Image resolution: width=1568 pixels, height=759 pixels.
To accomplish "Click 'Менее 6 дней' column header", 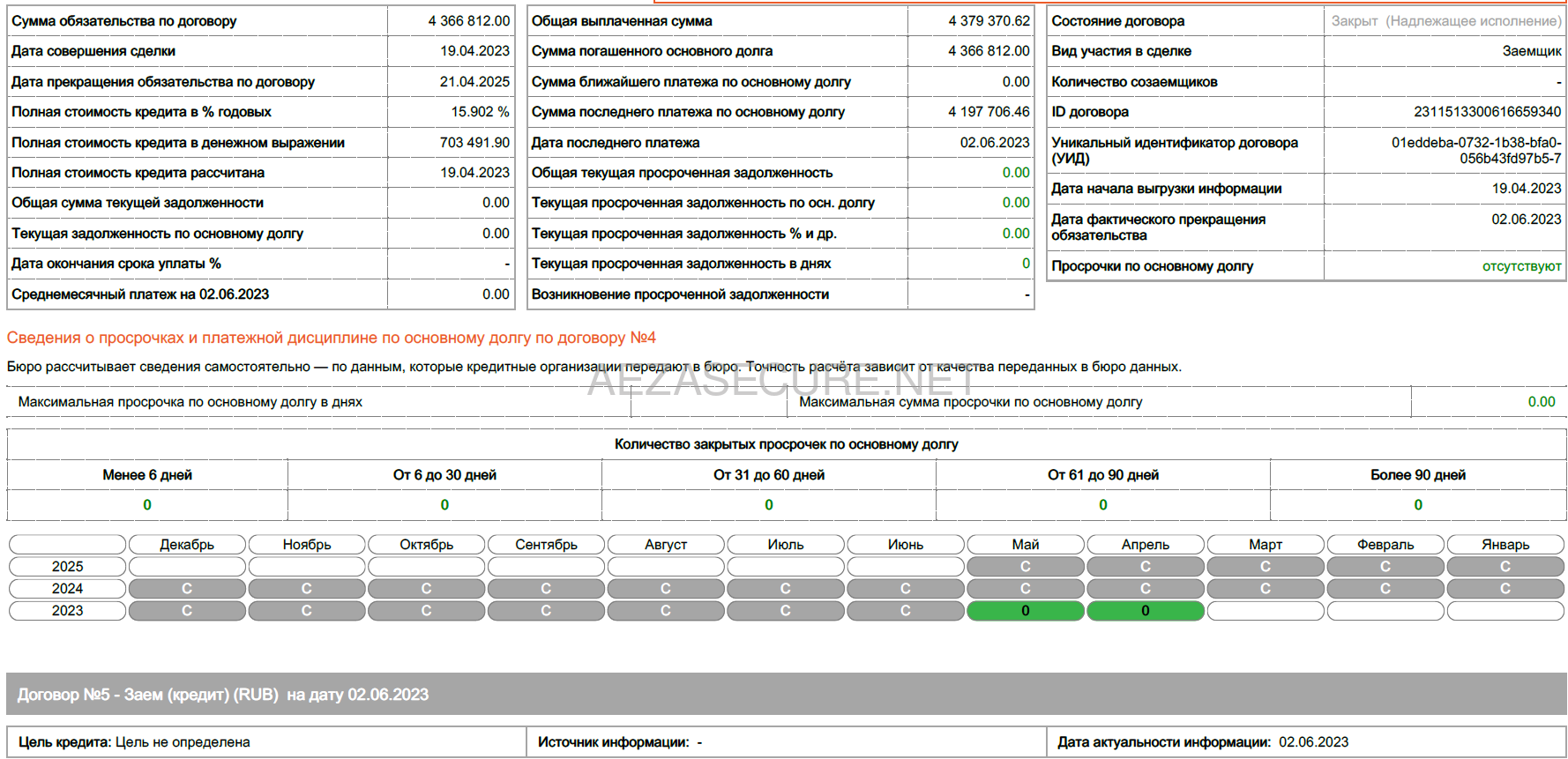I will [x=147, y=475].
